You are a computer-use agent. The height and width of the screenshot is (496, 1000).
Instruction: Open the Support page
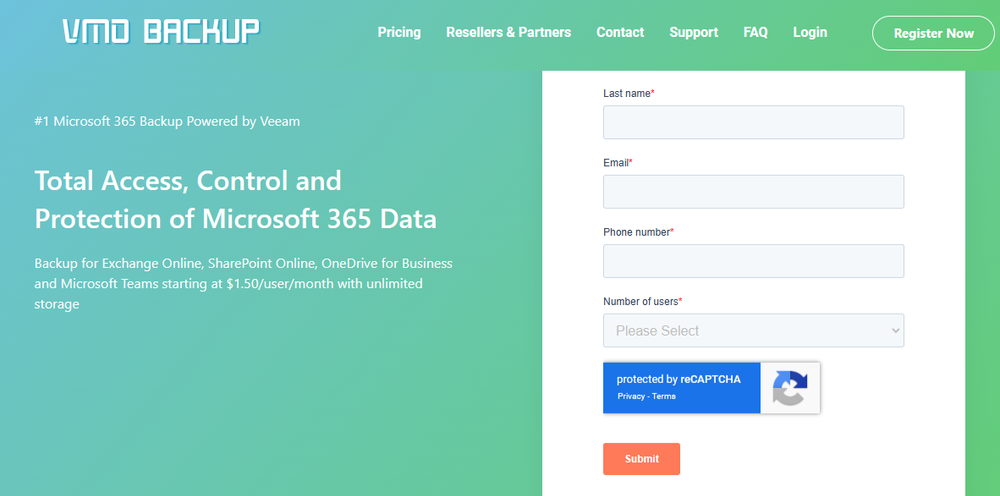[693, 32]
